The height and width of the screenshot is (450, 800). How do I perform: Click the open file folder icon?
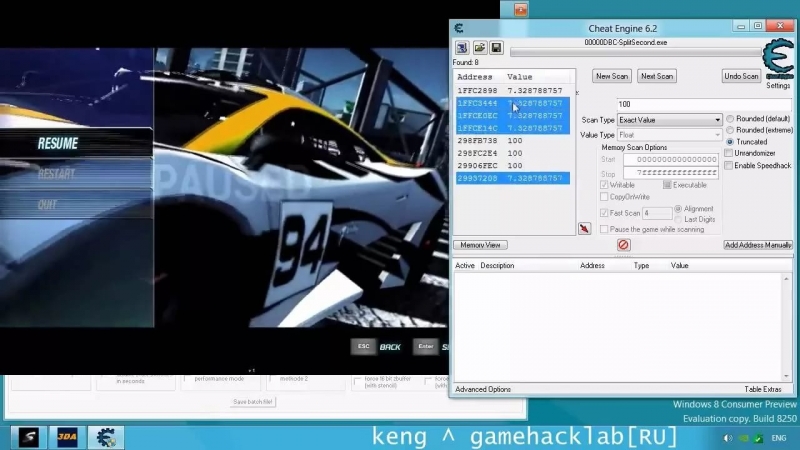pyautogui.click(x=480, y=48)
